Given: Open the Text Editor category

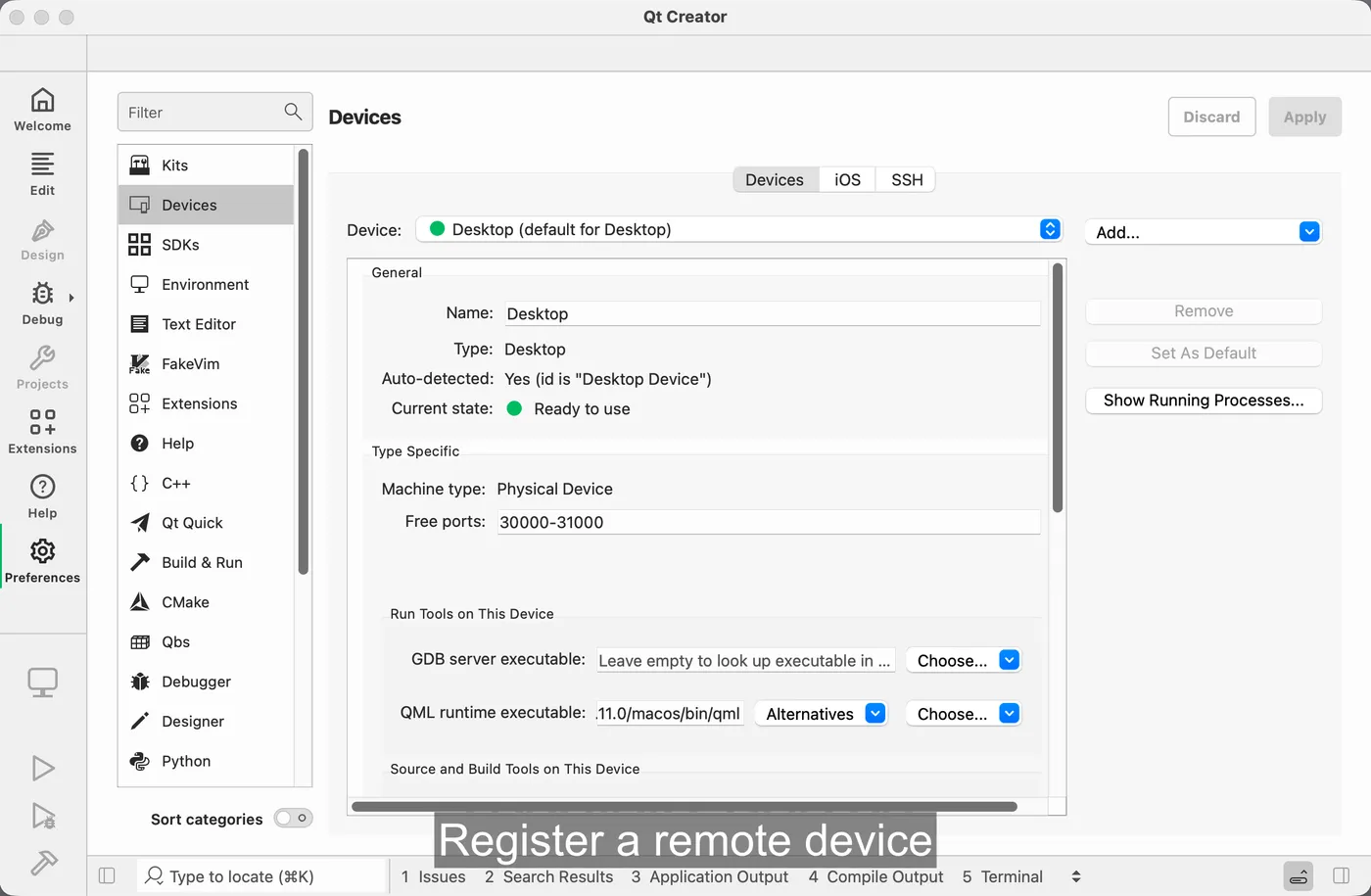Looking at the screenshot, I should click(206, 324).
